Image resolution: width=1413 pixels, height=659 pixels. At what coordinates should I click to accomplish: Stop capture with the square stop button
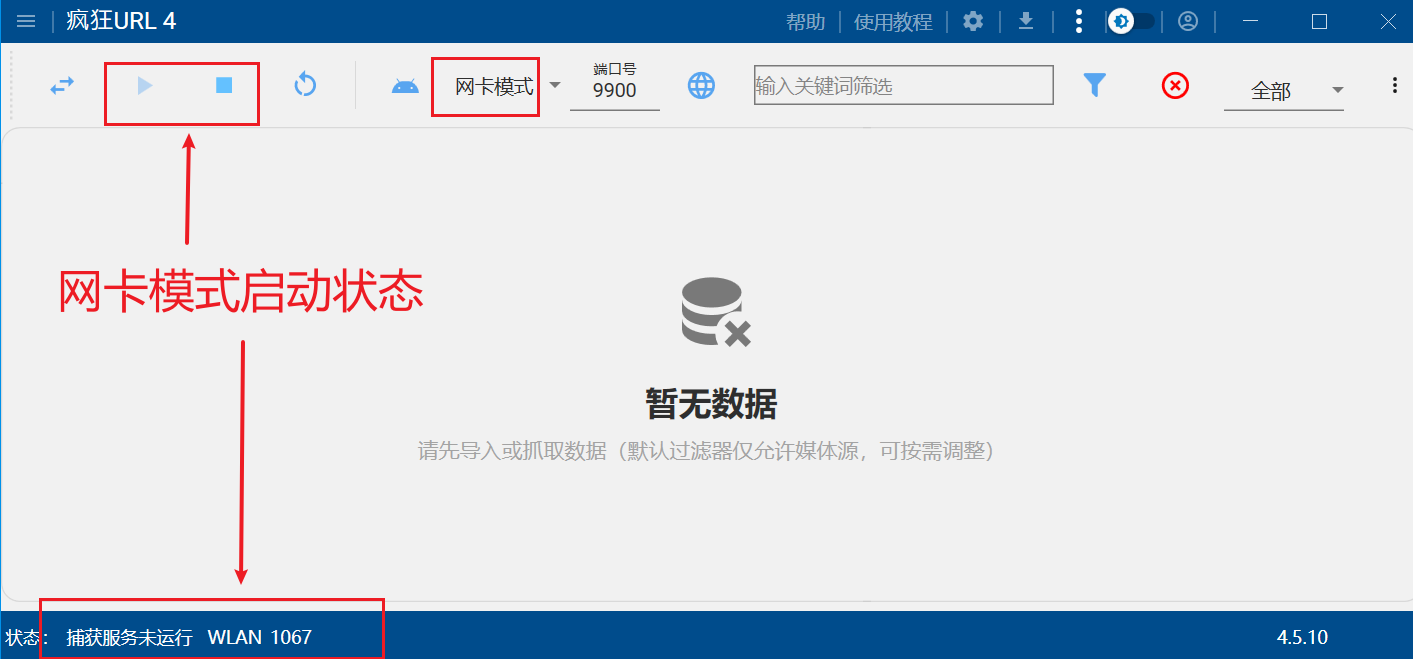tap(224, 86)
